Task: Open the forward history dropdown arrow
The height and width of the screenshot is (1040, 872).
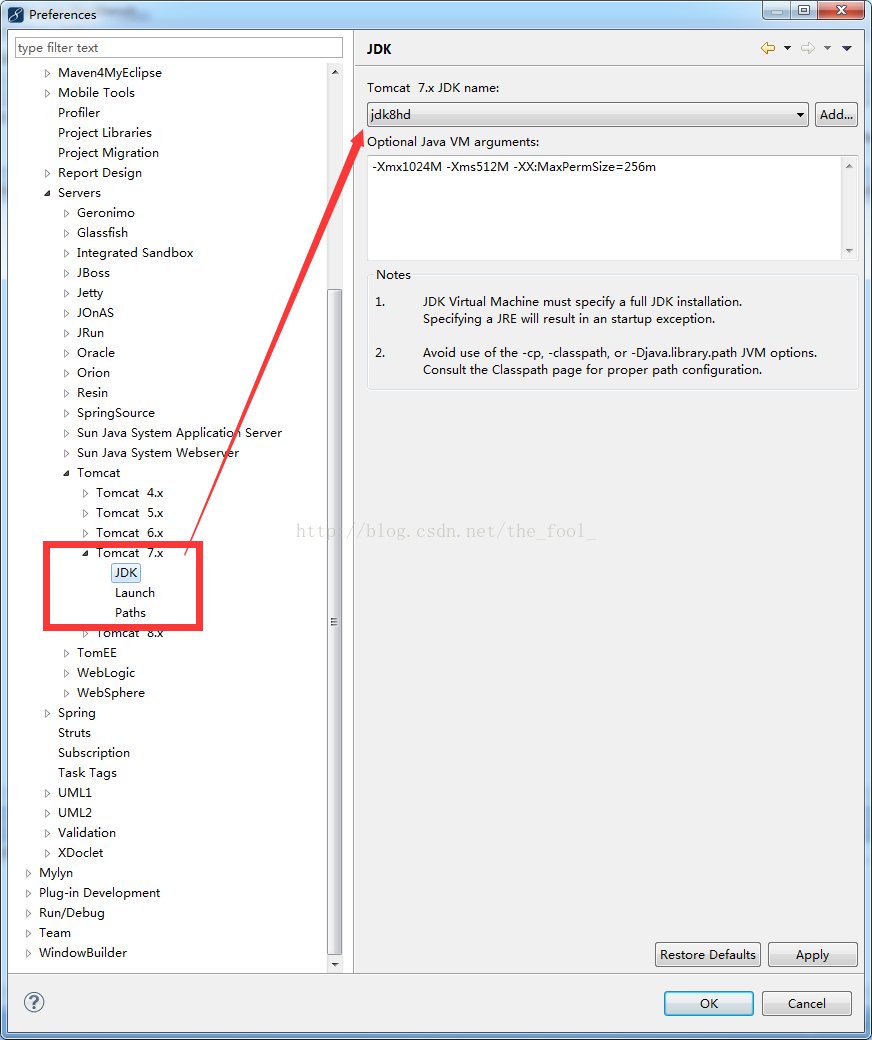Action: pyautogui.click(x=827, y=48)
